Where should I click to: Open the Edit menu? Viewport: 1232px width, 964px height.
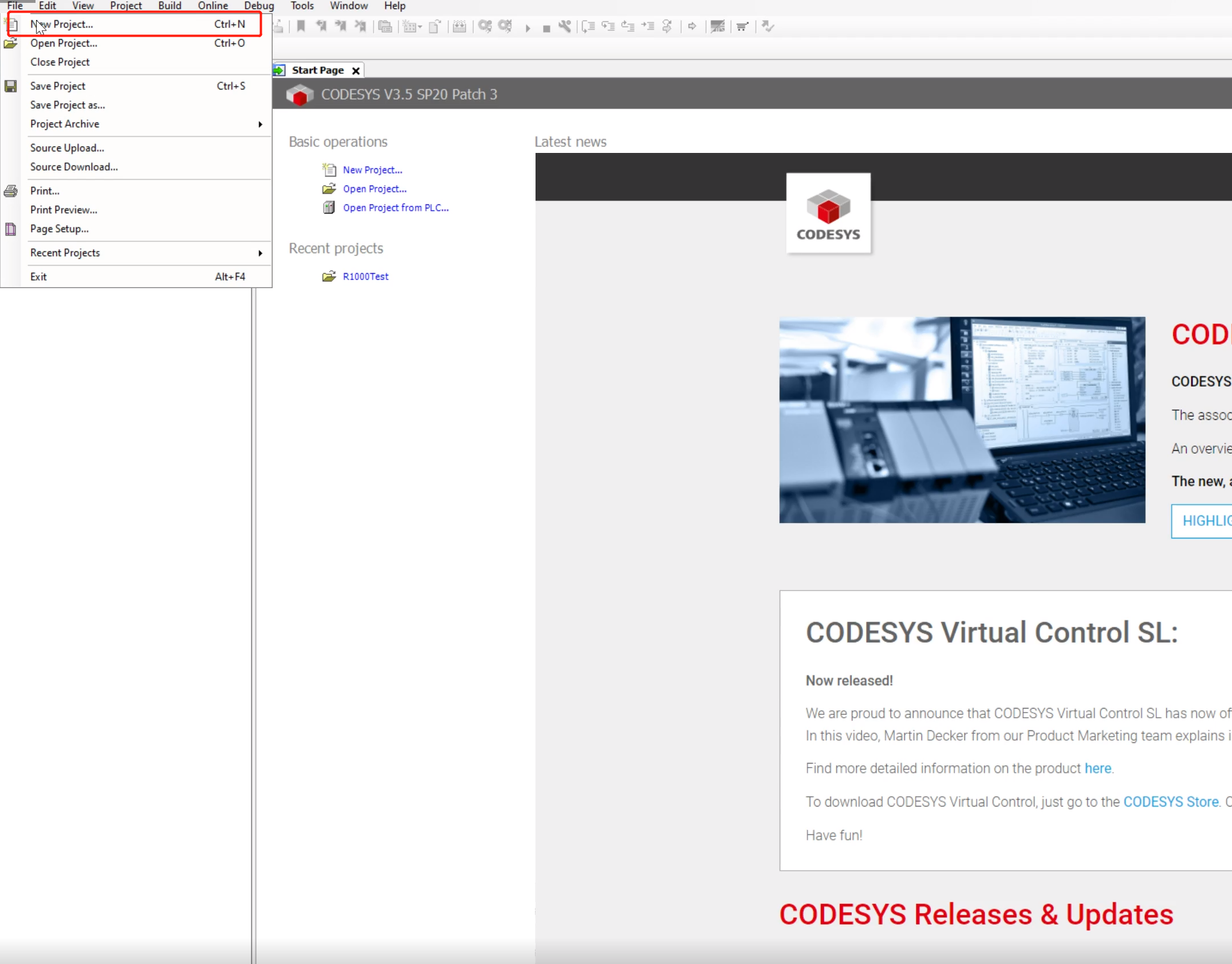click(48, 6)
